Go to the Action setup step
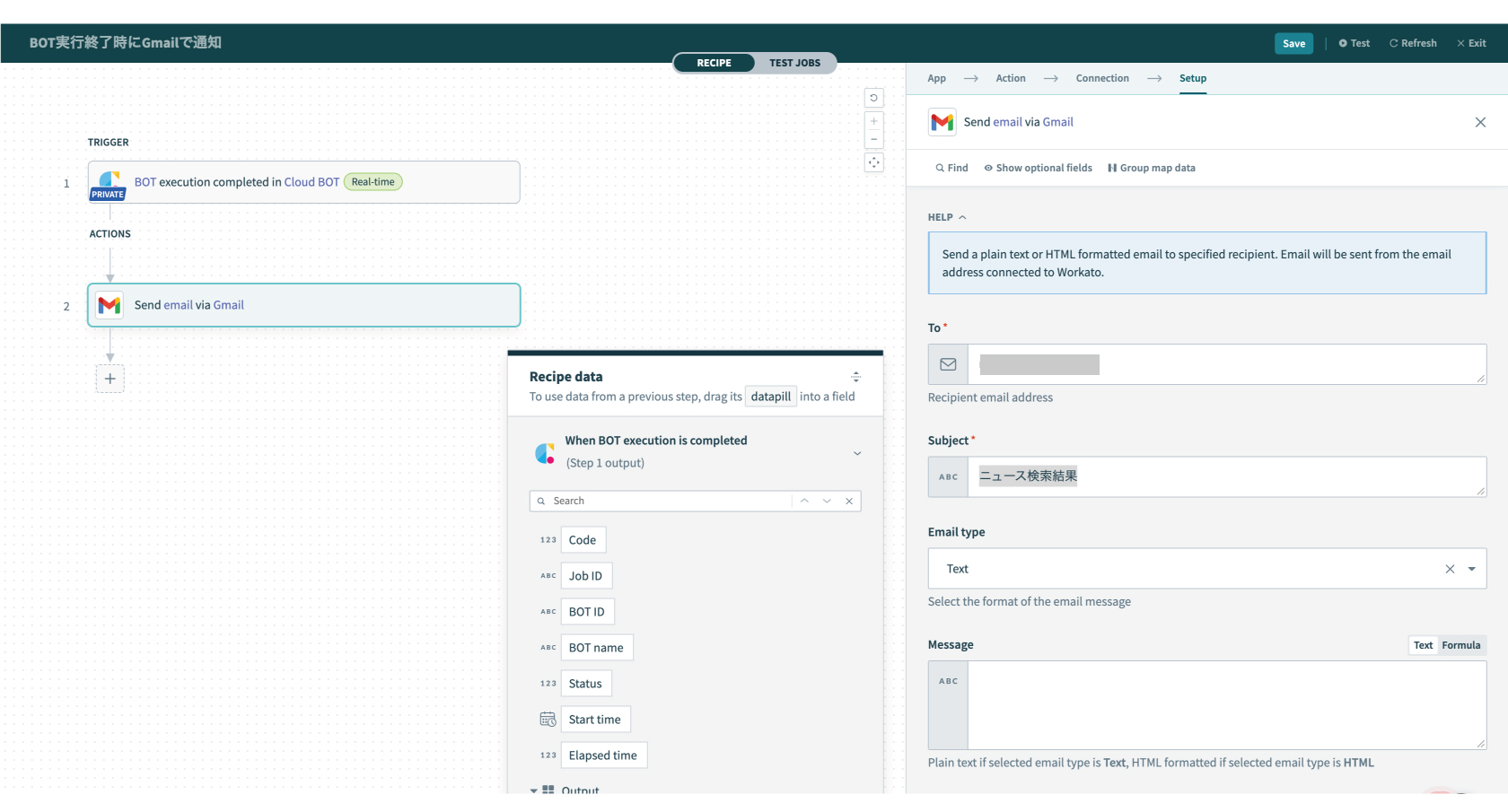This screenshot has height=812, width=1508. [x=1011, y=78]
